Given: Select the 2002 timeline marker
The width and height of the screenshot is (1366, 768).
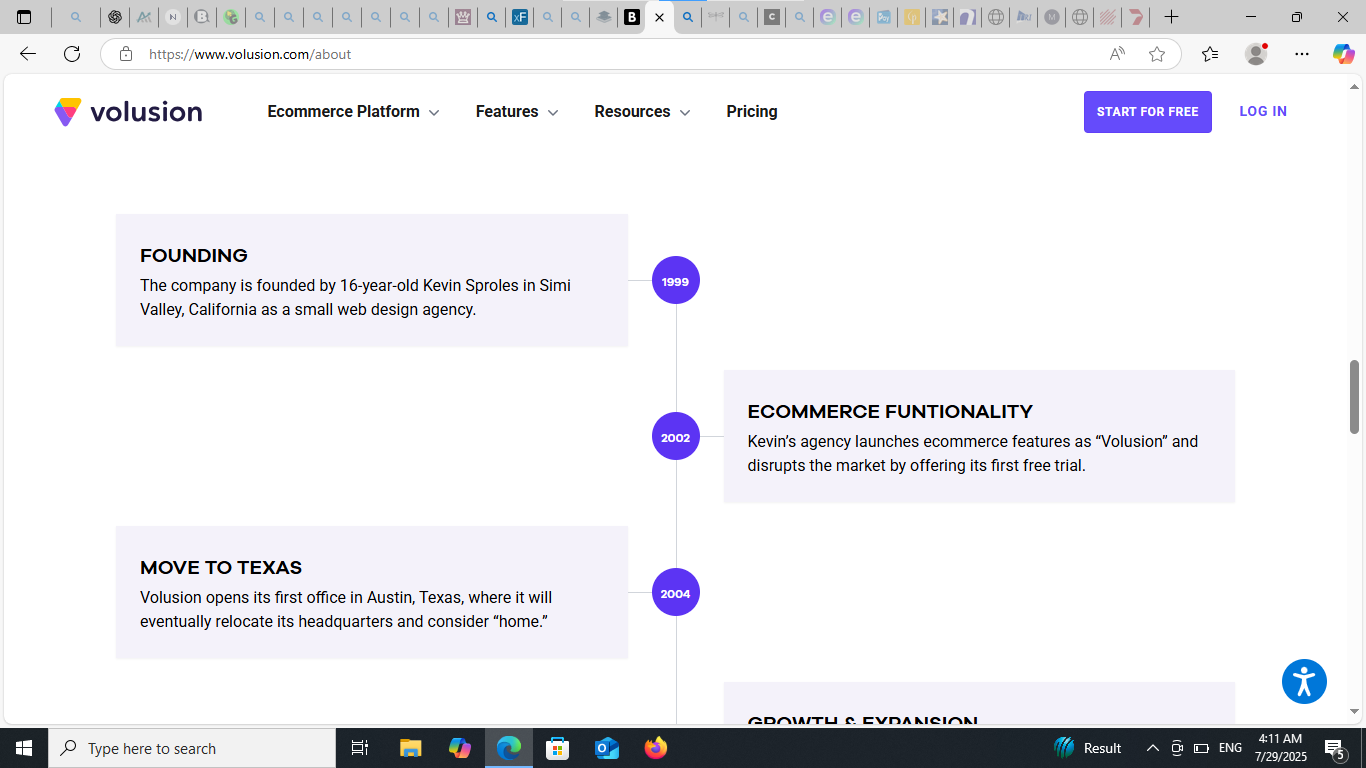Looking at the screenshot, I should [x=676, y=437].
